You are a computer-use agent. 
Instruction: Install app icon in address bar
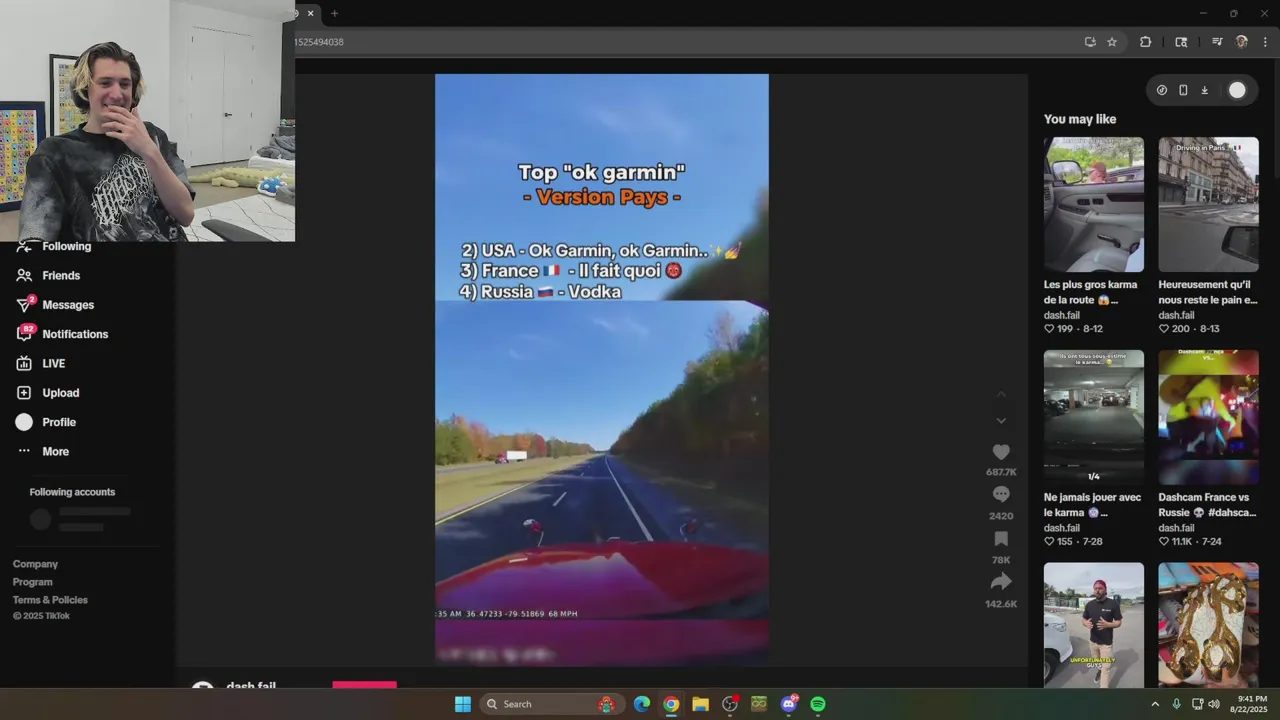pos(1090,42)
